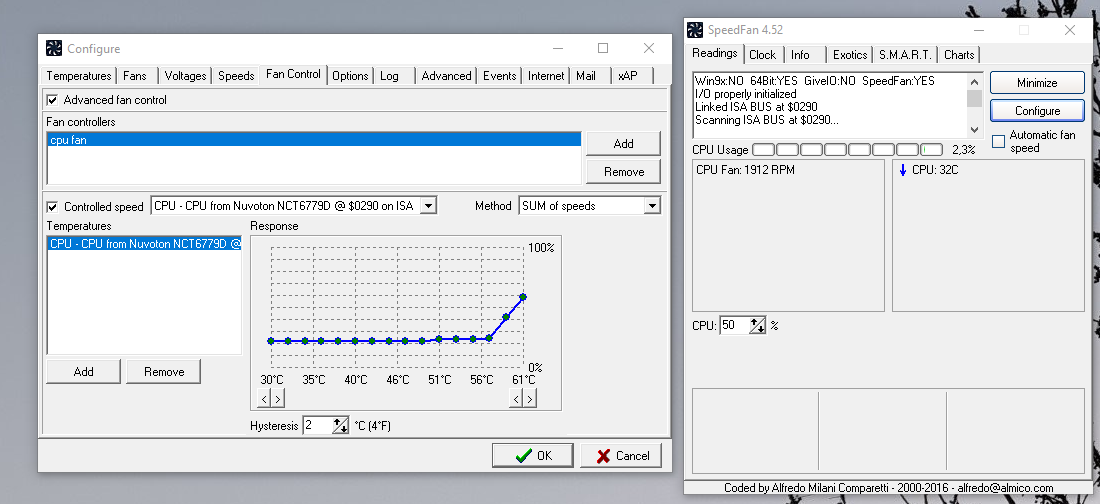Switch to the Clock tab in SpeedFan
This screenshot has height=504, width=1100.
[763, 55]
